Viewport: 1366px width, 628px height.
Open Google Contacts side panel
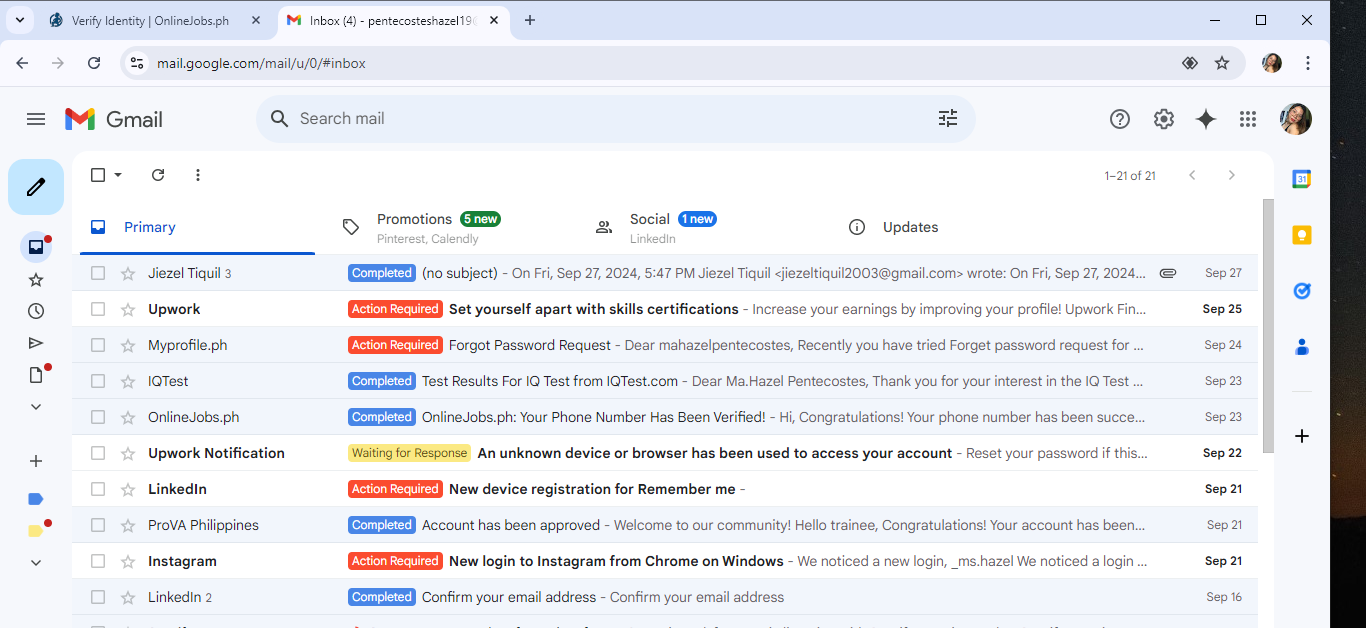coord(1301,347)
